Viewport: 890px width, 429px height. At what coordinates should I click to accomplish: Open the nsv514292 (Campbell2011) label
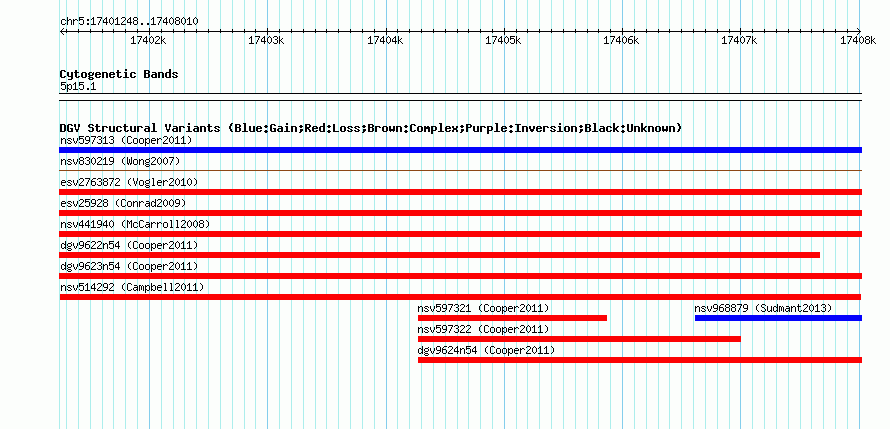[x=132, y=287]
